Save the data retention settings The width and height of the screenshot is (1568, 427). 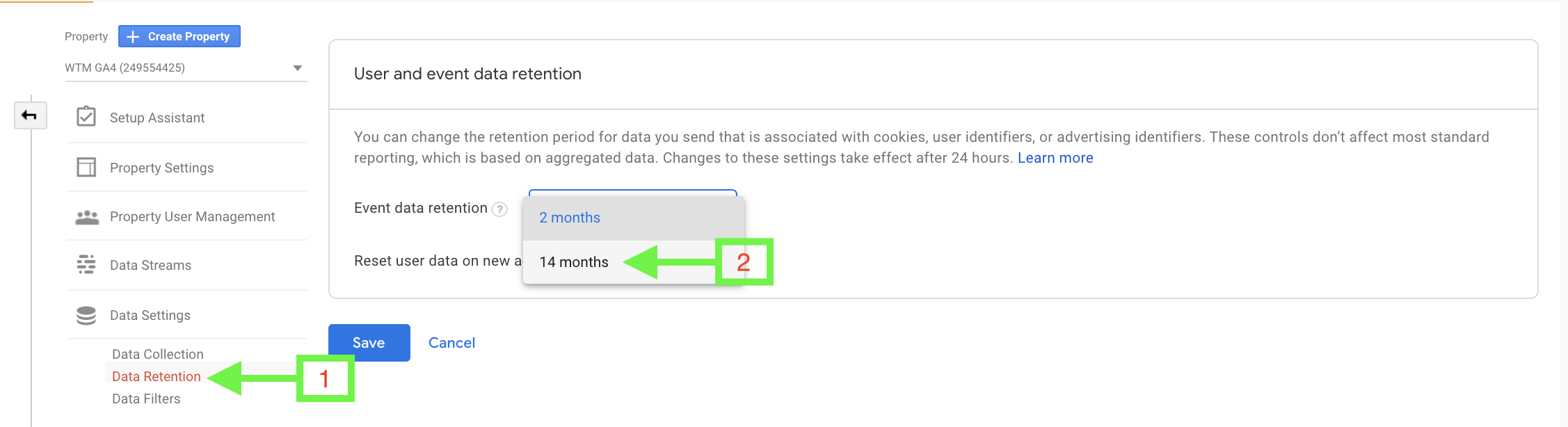coord(369,343)
